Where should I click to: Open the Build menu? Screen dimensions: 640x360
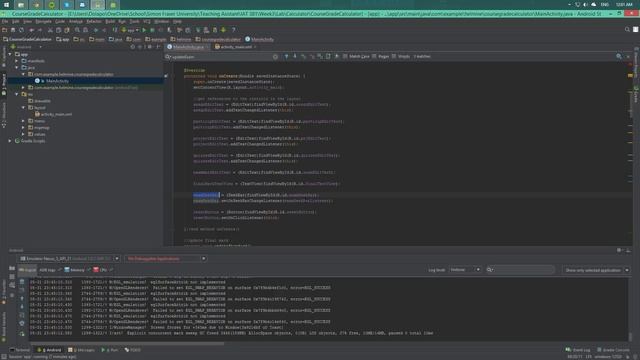pos(110,21)
